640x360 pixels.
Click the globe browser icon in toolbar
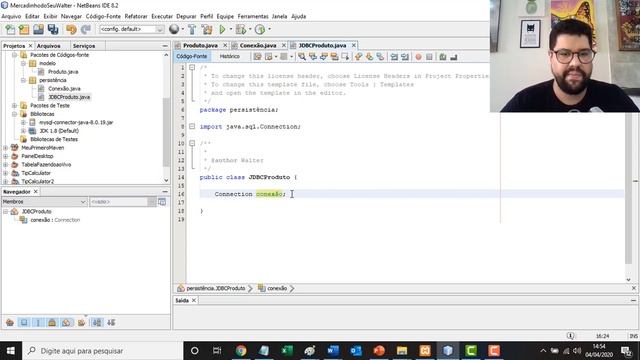click(174, 29)
